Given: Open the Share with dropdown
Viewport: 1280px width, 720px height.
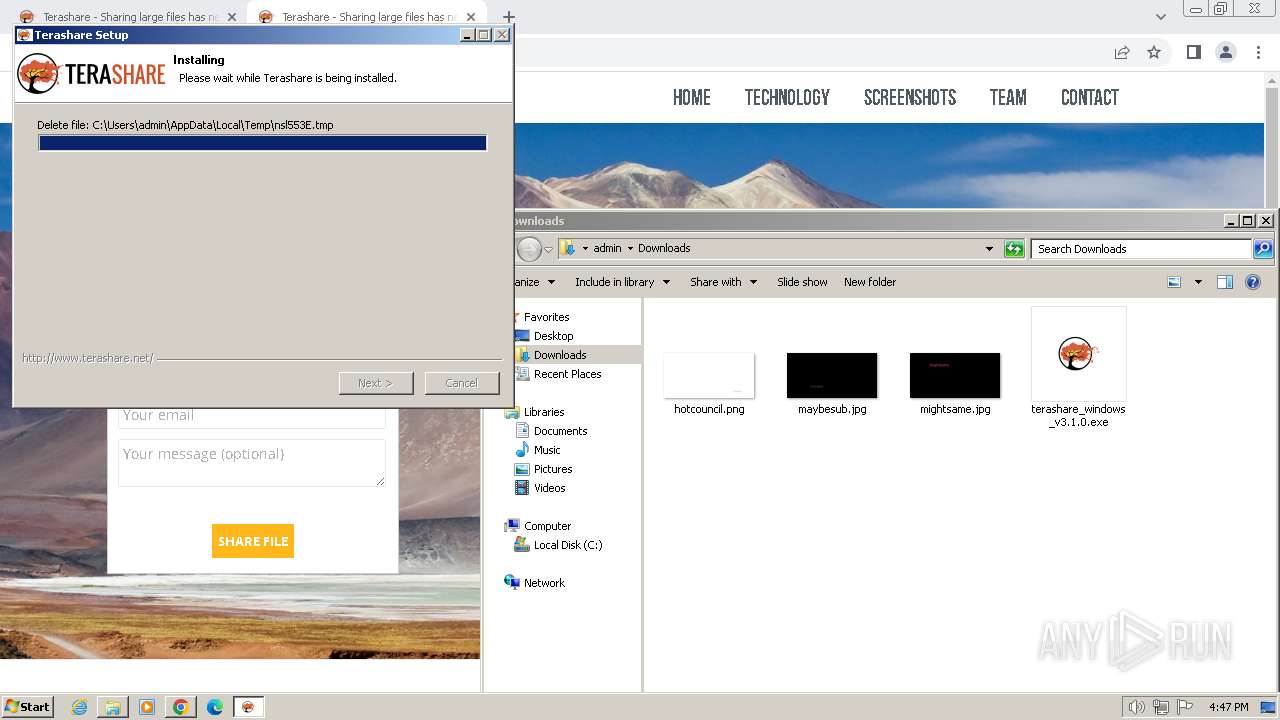Looking at the screenshot, I should click(723, 282).
